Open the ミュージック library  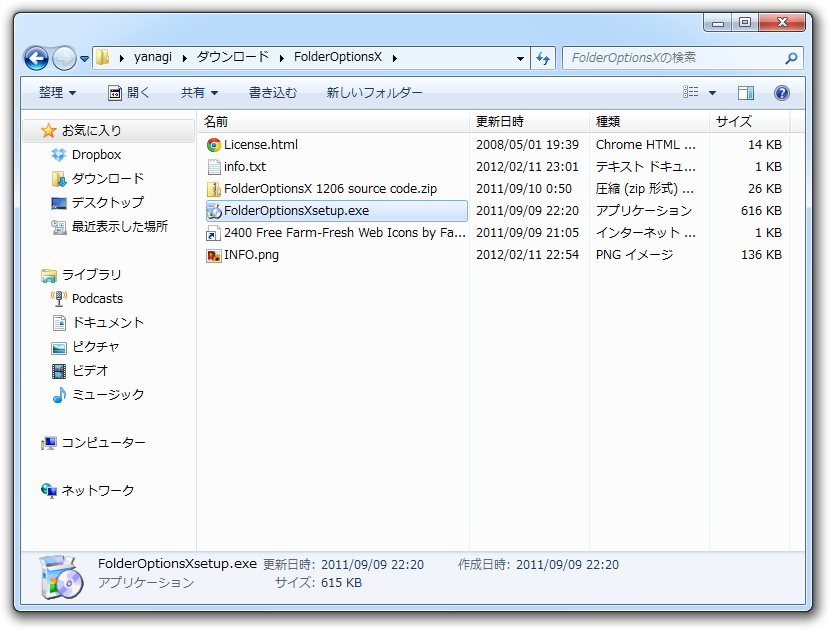pos(108,394)
